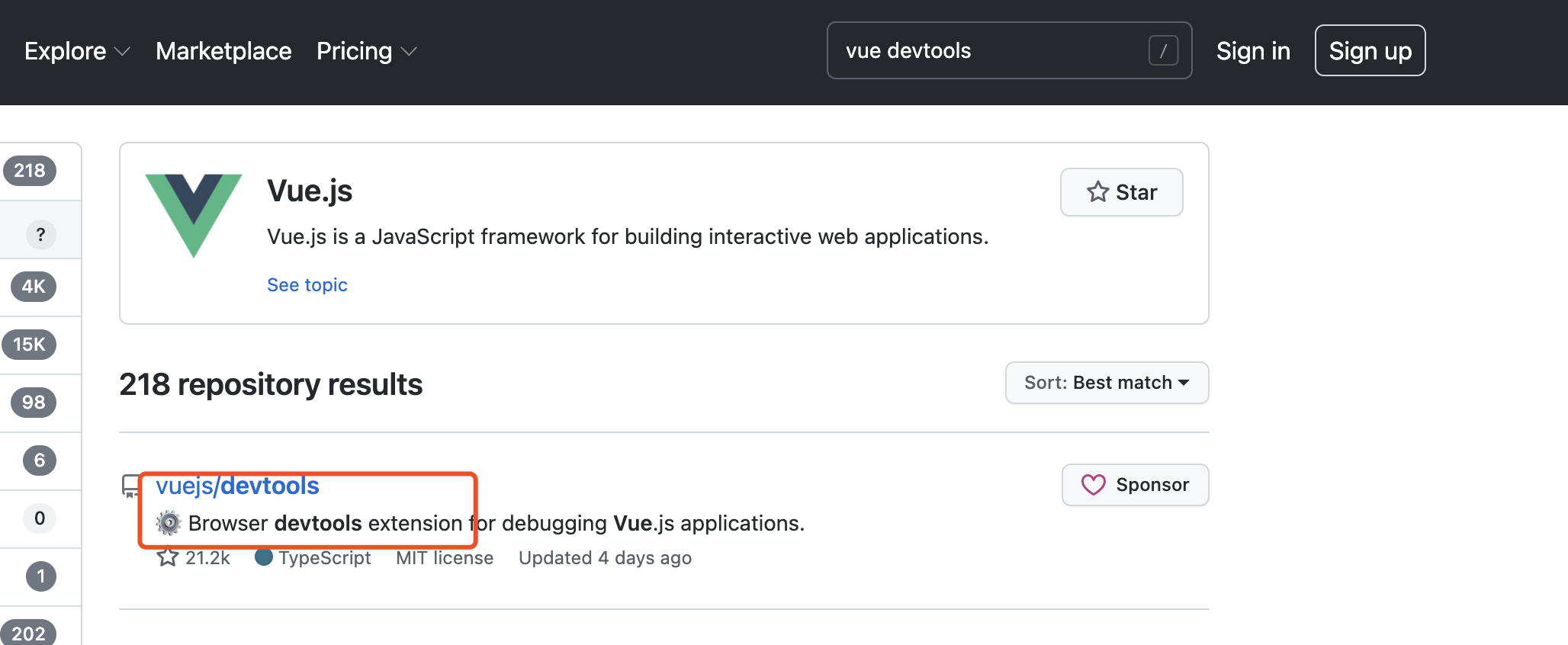This screenshot has width=1568, height=645.
Task: Click the TypeScript language label
Action: 324,558
